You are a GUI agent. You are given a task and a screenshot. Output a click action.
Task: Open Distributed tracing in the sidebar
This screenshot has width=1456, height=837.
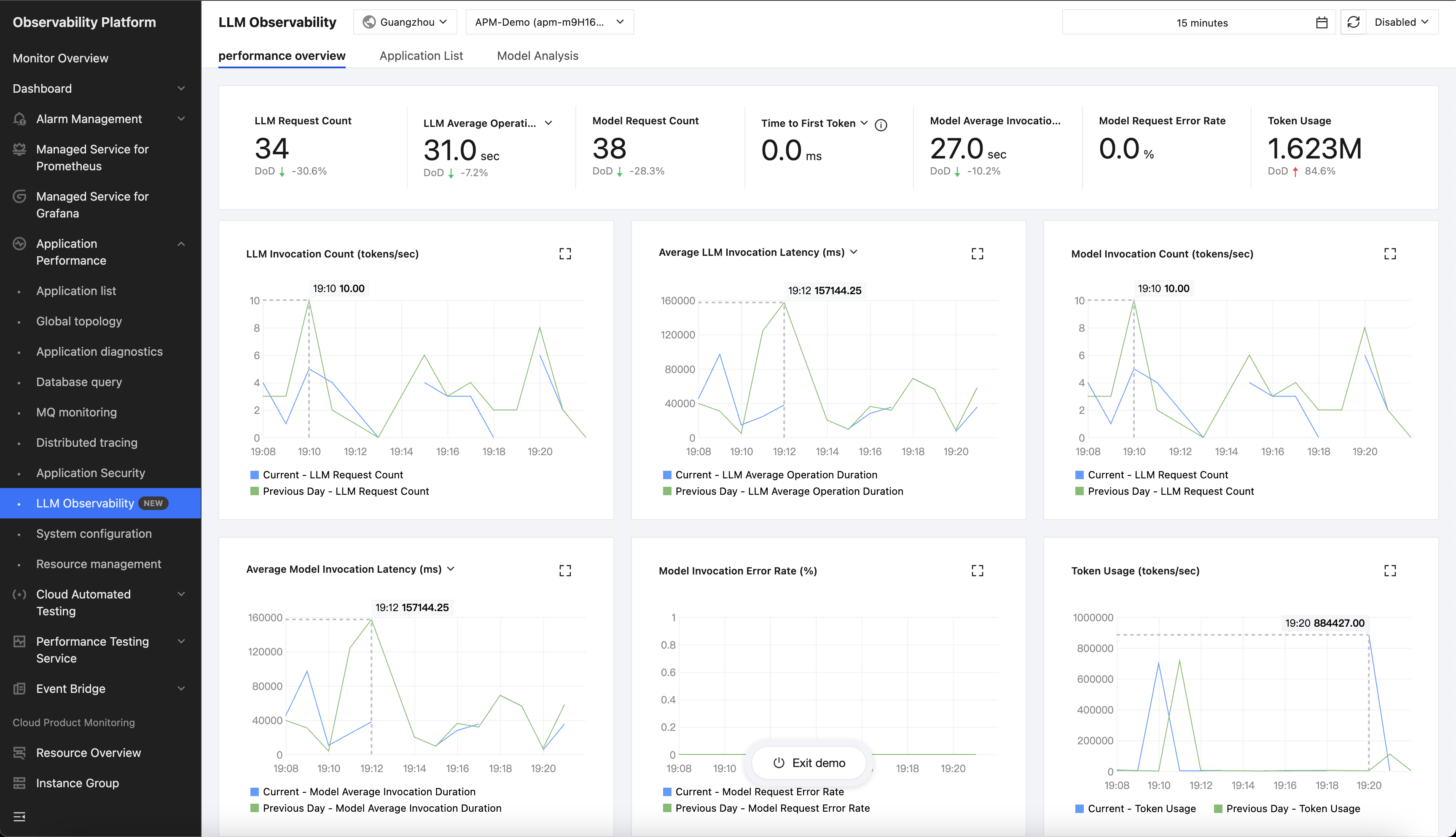pyautogui.click(x=87, y=443)
